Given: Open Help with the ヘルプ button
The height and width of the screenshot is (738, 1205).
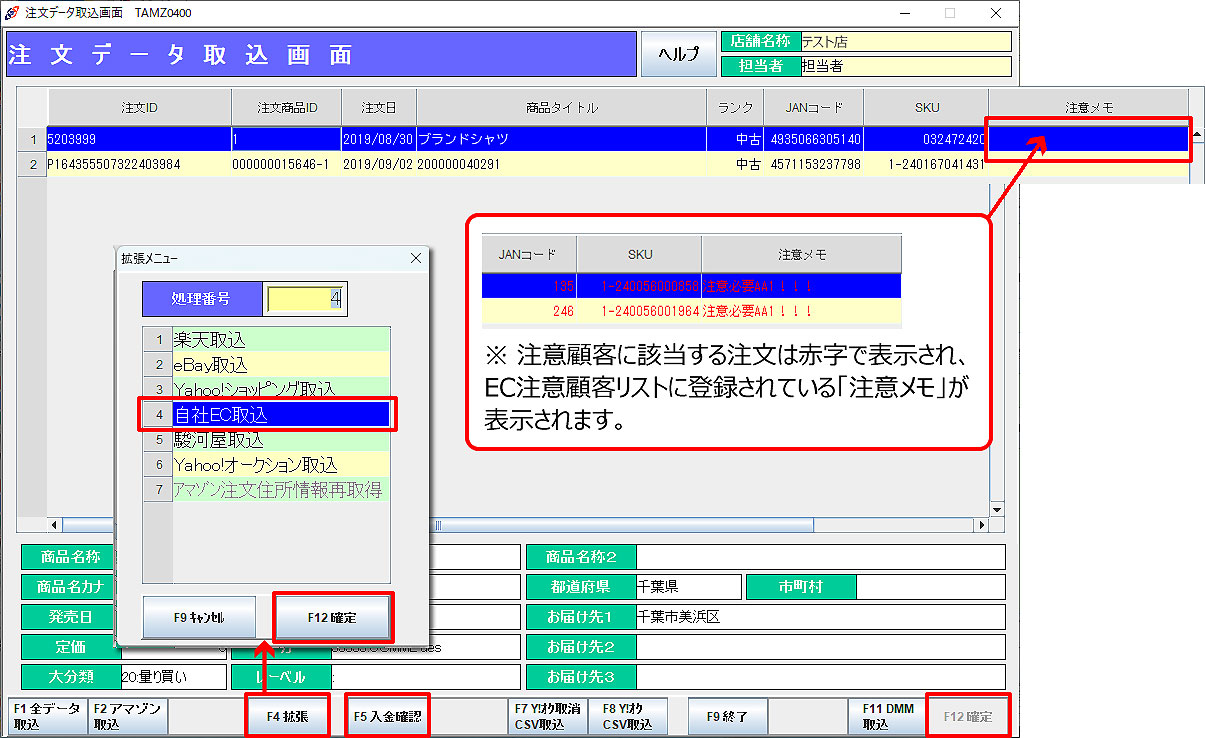Looking at the screenshot, I should (x=678, y=54).
